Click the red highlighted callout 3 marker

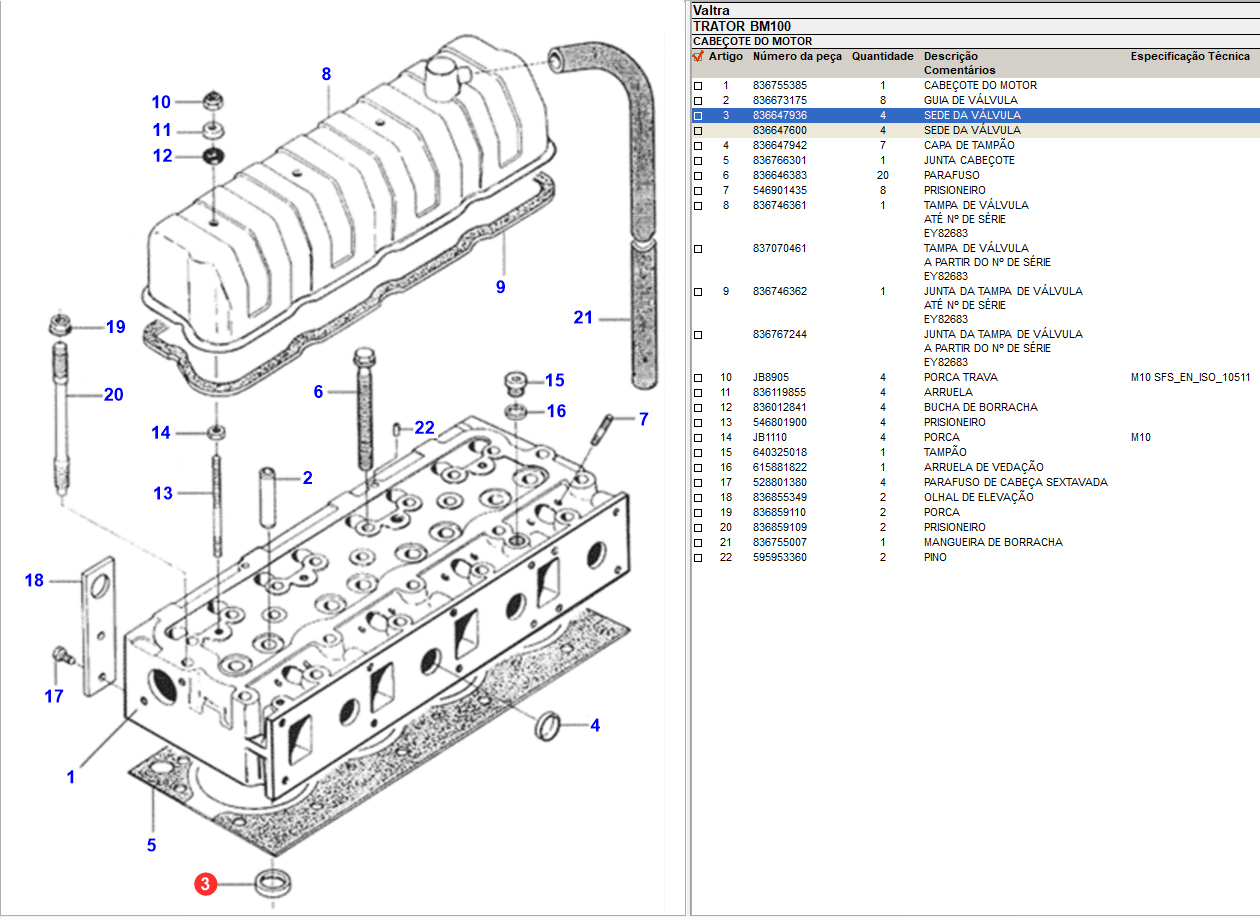pos(205,884)
